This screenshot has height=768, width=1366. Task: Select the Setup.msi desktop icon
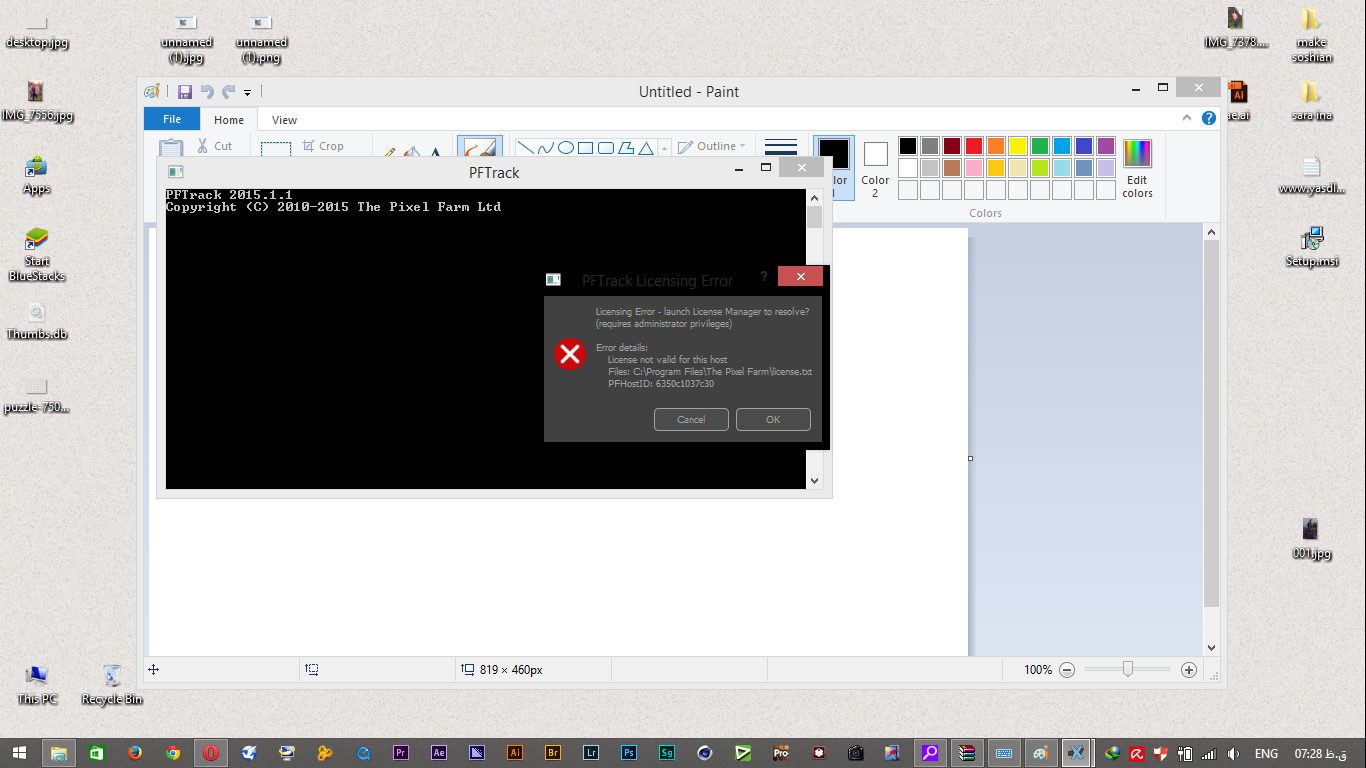point(1312,247)
